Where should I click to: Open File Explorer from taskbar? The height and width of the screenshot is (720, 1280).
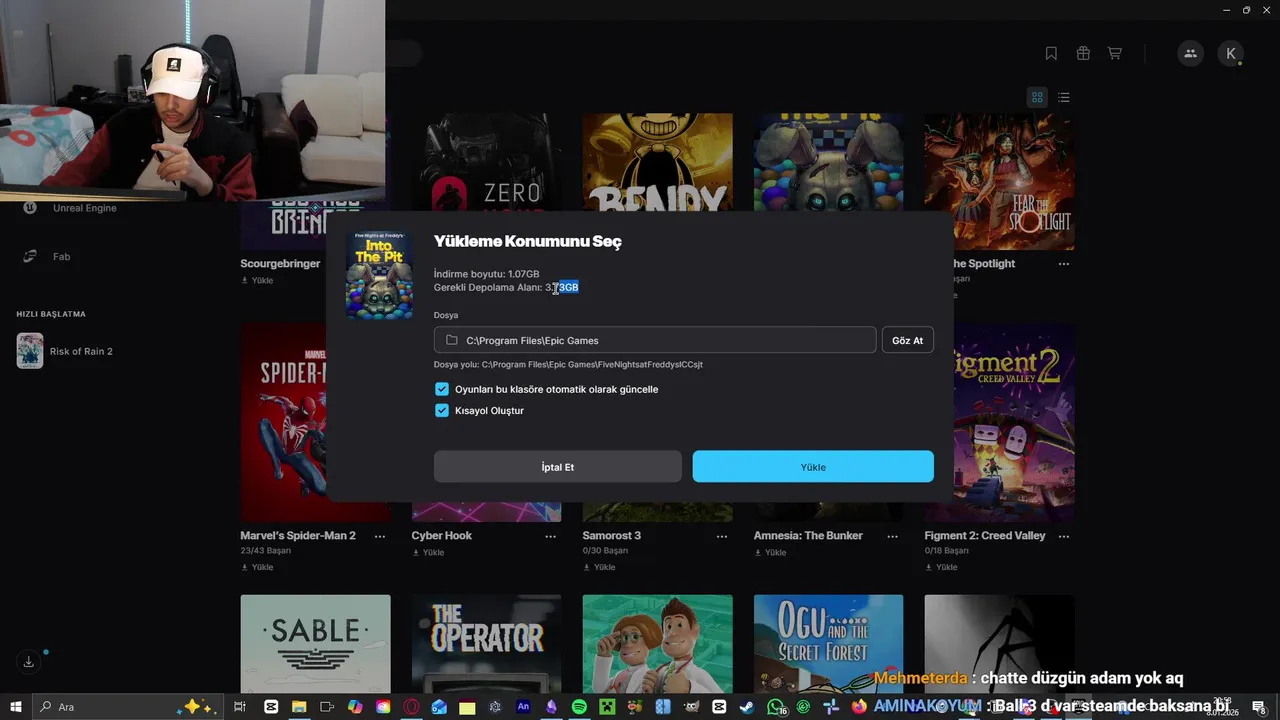(x=300, y=706)
